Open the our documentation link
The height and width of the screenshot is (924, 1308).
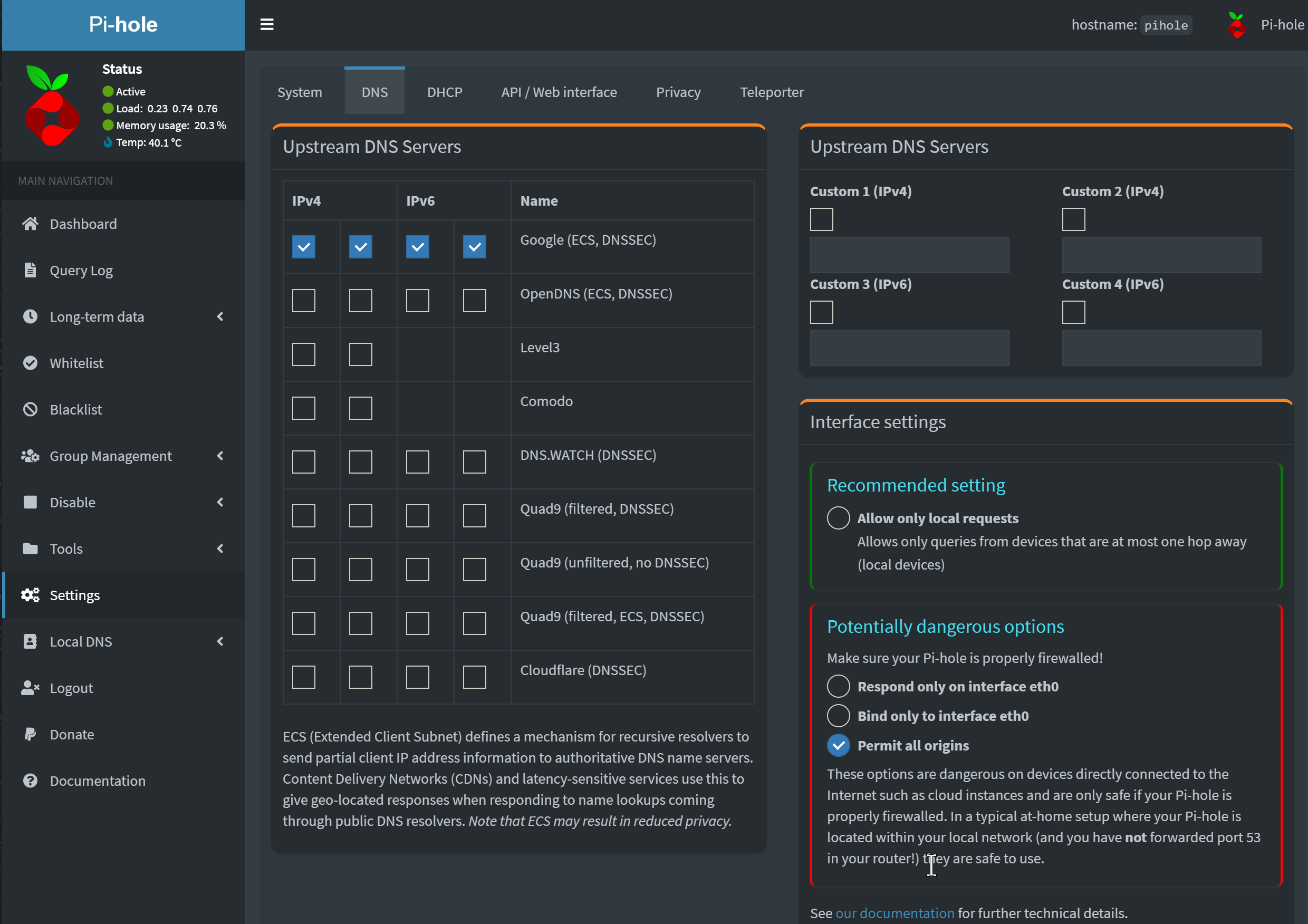pos(895,913)
